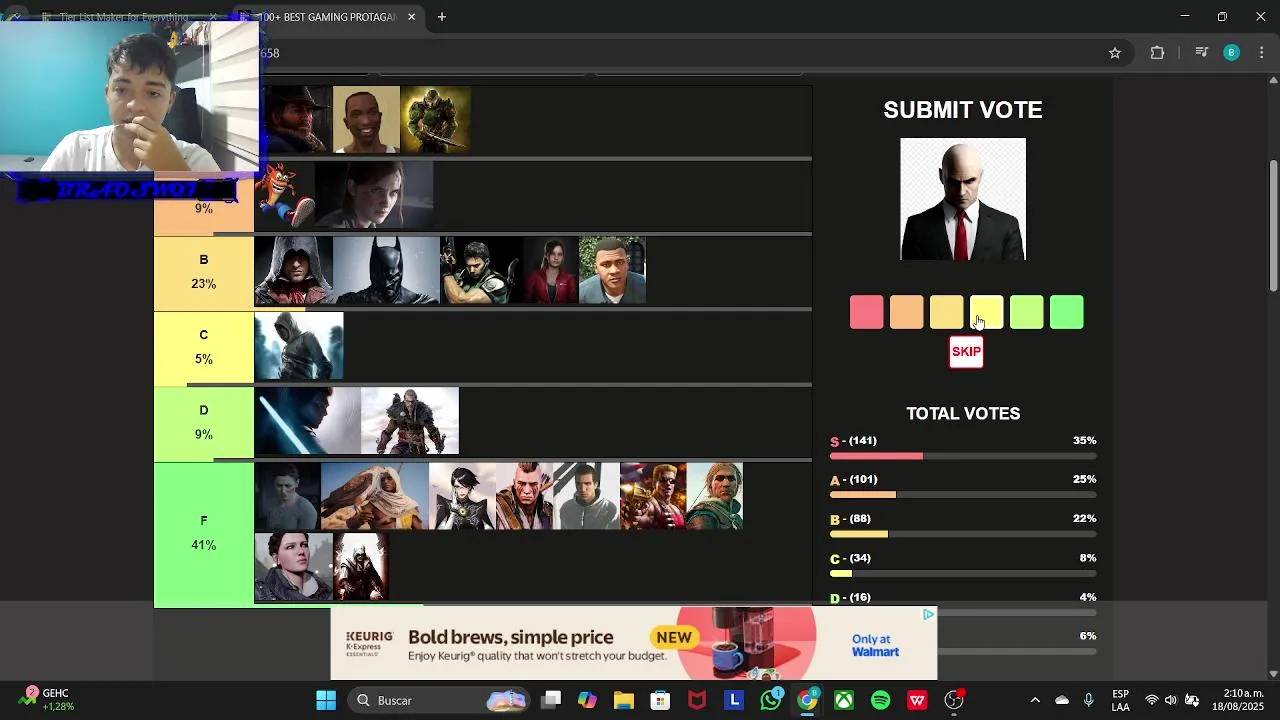Select the Eivor viking thumbnail in D tier
This screenshot has width=1280, height=720.
[x=410, y=421]
